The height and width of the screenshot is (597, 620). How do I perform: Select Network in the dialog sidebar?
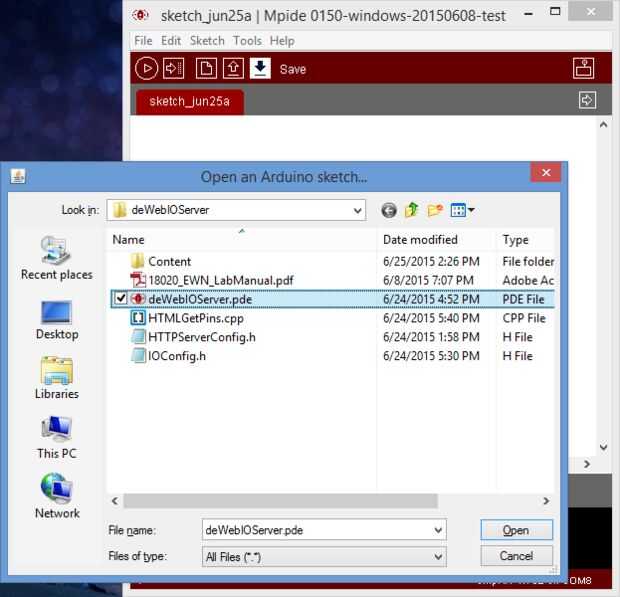pyautogui.click(x=57, y=496)
